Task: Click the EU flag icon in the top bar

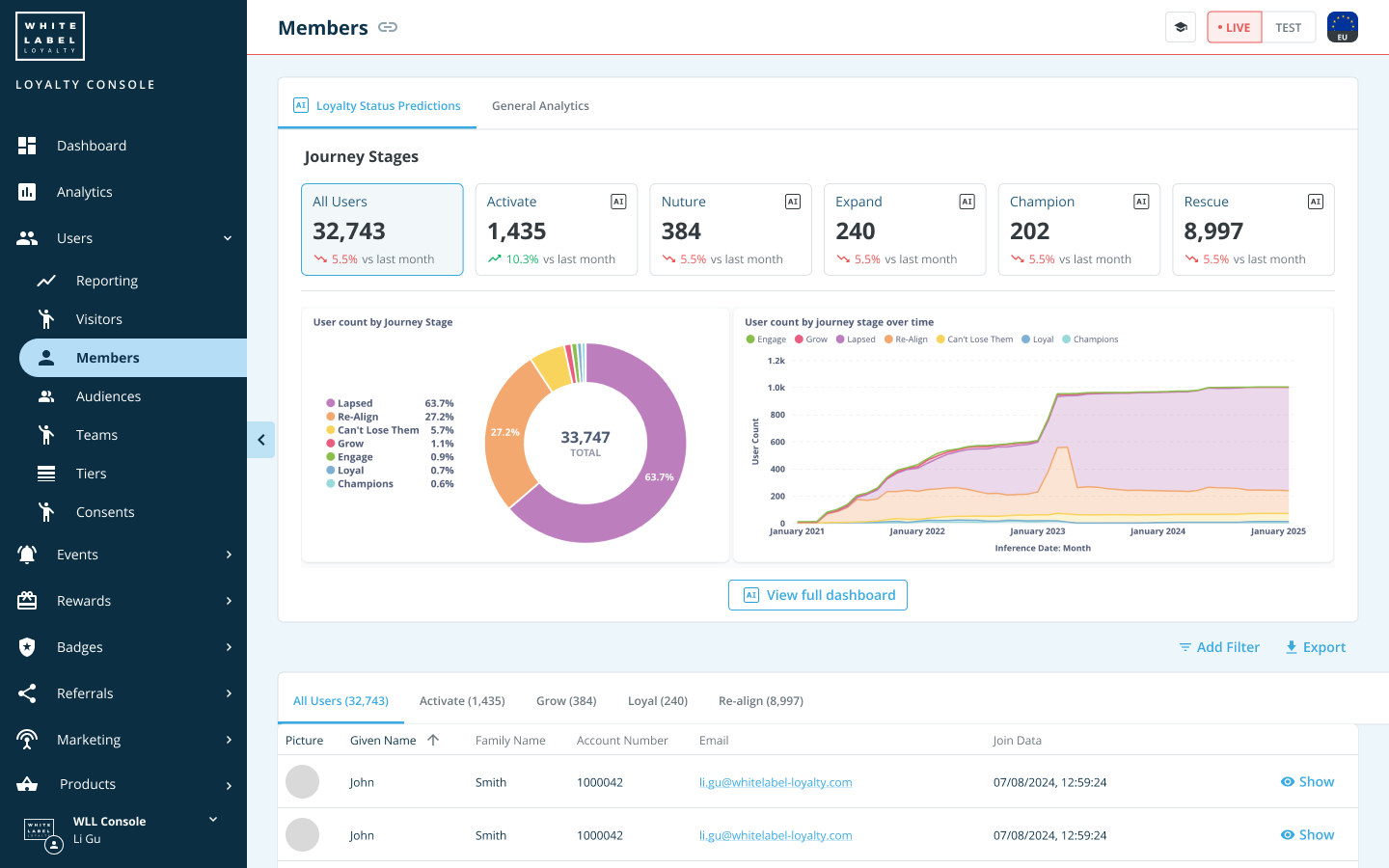Action: pyautogui.click(x=1342, y=27)
